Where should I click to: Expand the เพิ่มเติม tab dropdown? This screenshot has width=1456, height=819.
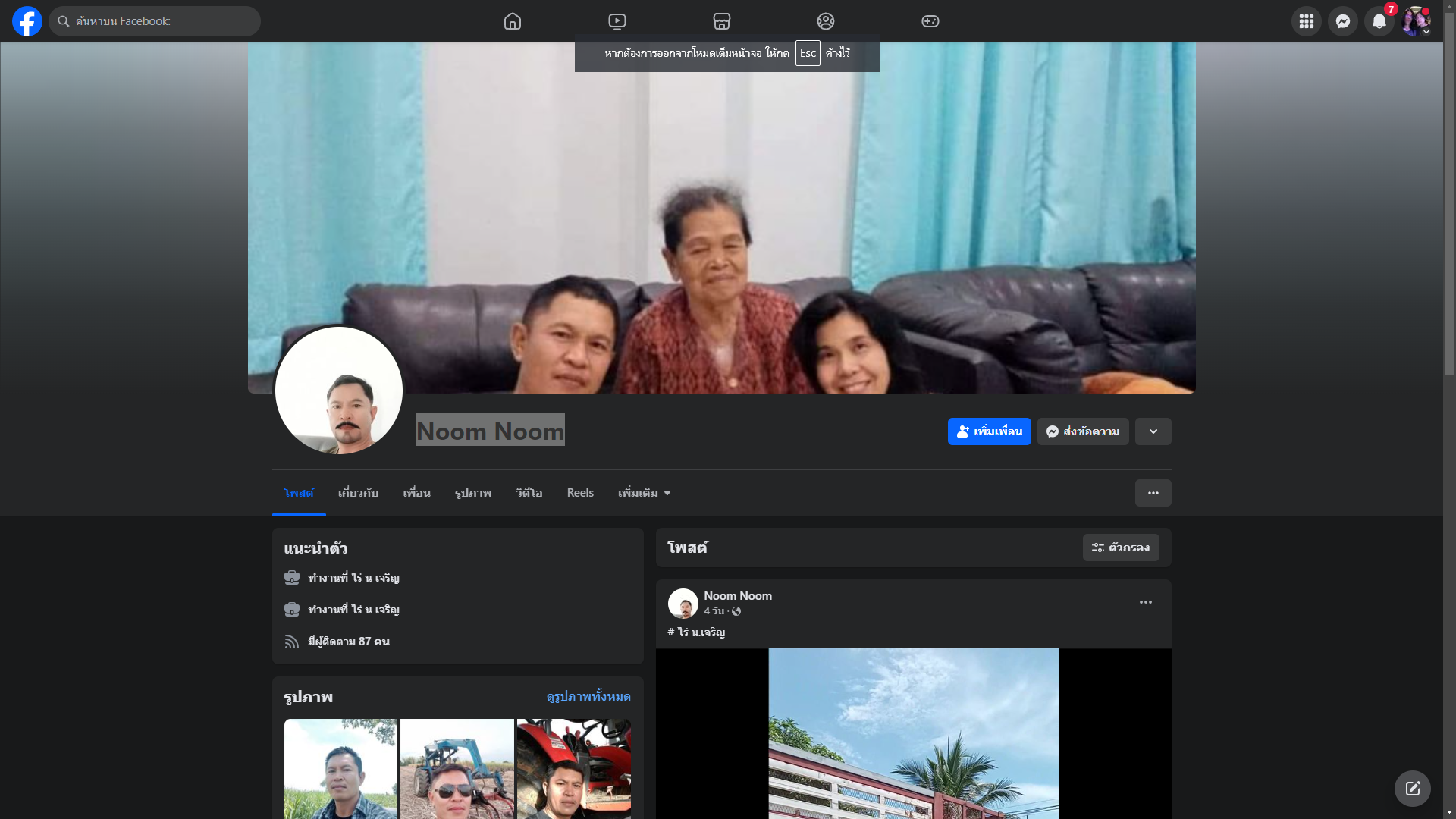pyautogui.click(x=644, y=493)
